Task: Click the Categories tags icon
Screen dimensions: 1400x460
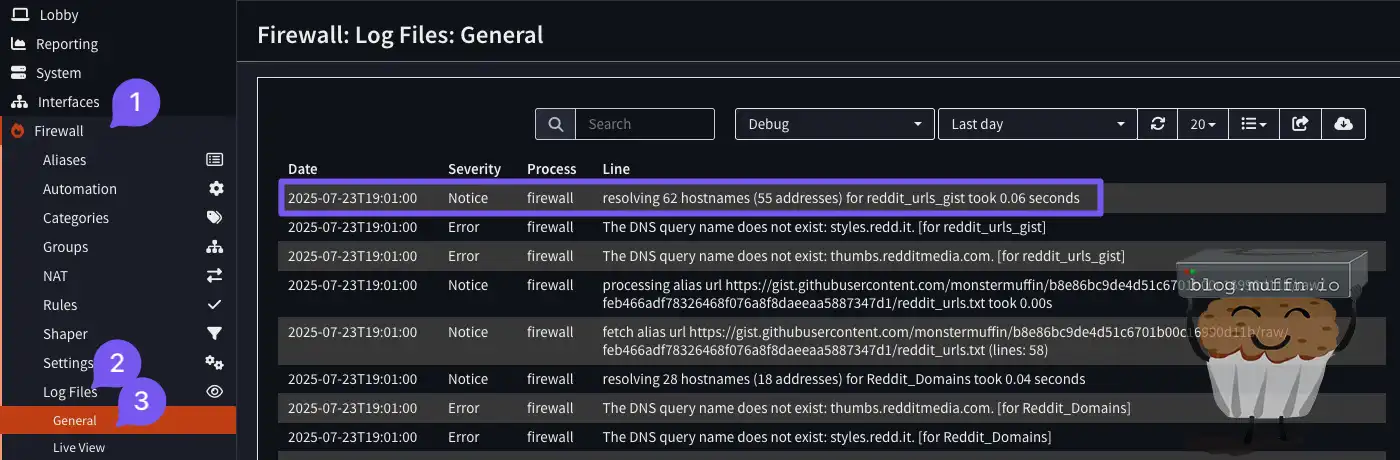Action: 214,218
